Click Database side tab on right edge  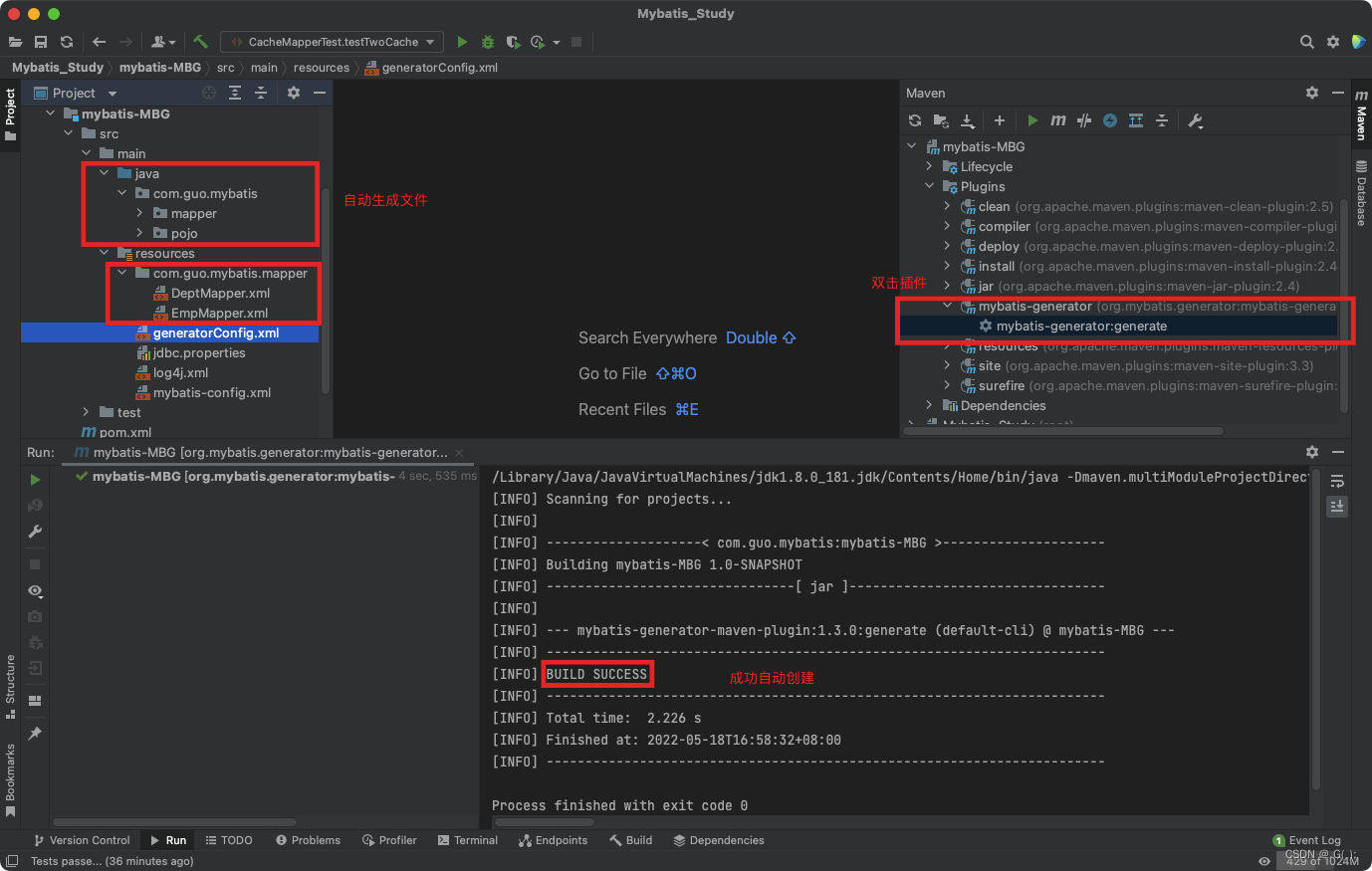click(1361, 192)
